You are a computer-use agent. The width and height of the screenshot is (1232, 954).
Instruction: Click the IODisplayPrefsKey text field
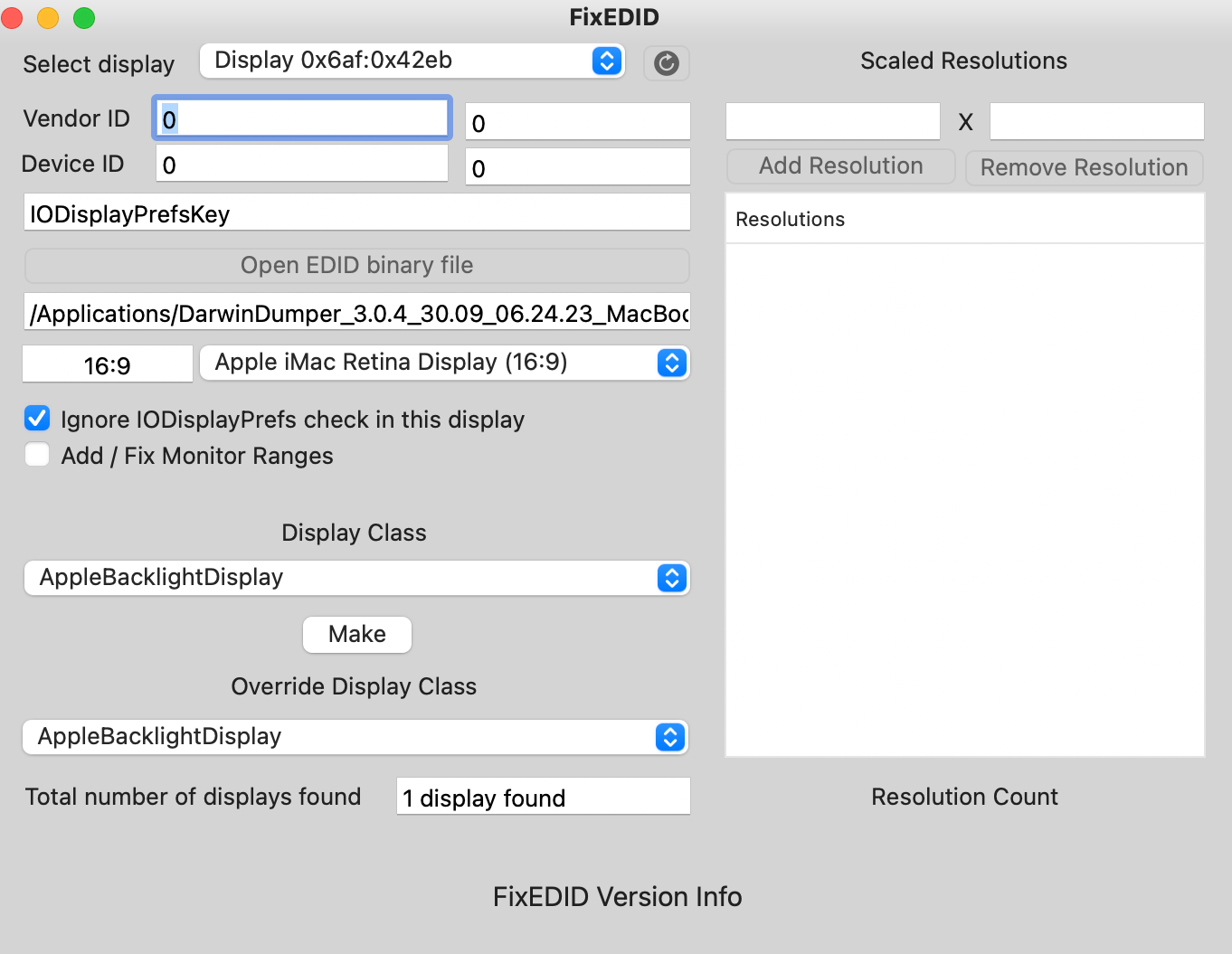tap(356, 213)
